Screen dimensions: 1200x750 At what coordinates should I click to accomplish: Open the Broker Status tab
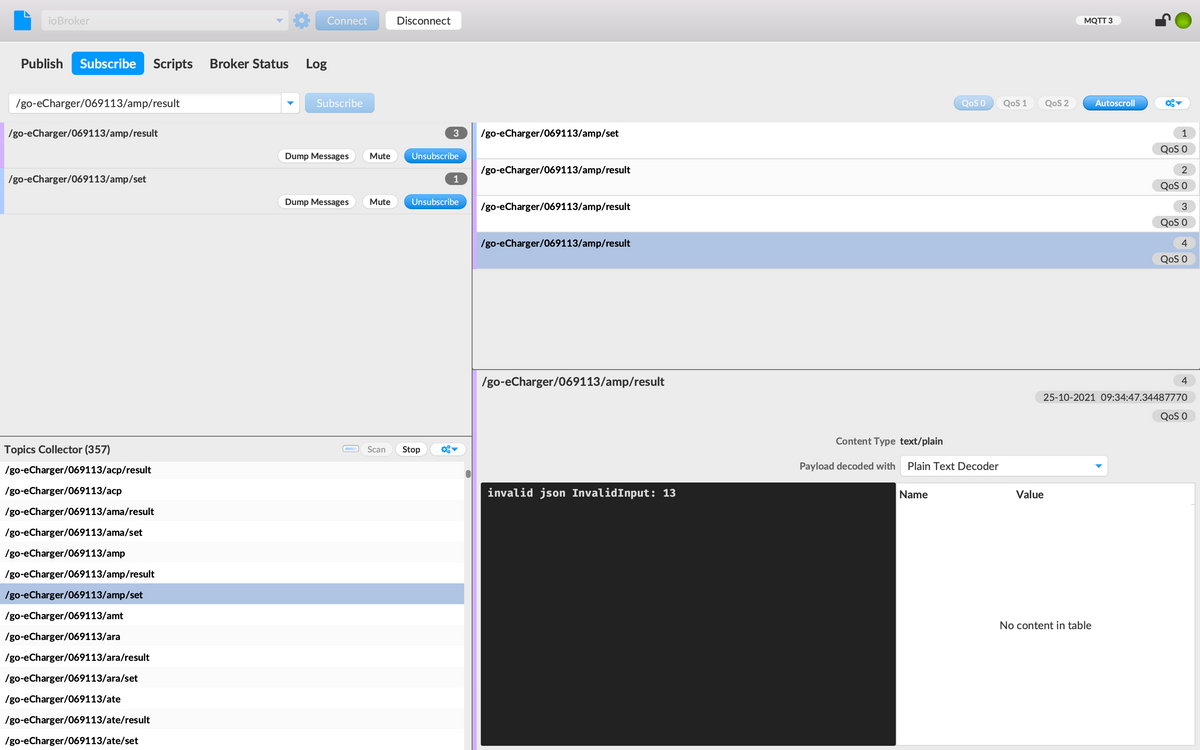coord(249,63)
